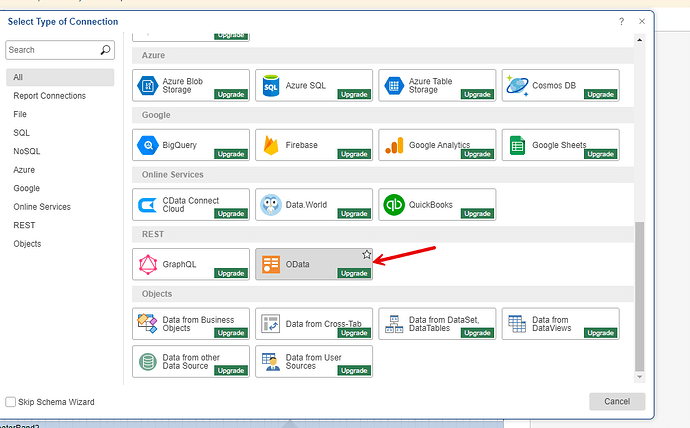Pick the QuickBooks green icon
This screenshot has width=690, height=428.
tap(394, 205)
